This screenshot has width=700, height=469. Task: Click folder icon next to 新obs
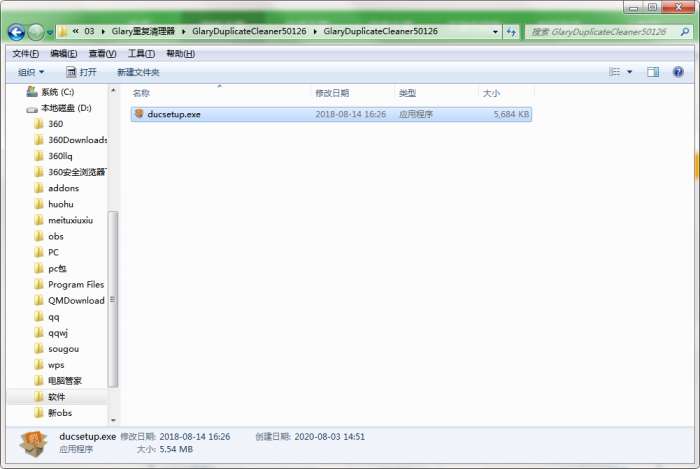point(39,413)
